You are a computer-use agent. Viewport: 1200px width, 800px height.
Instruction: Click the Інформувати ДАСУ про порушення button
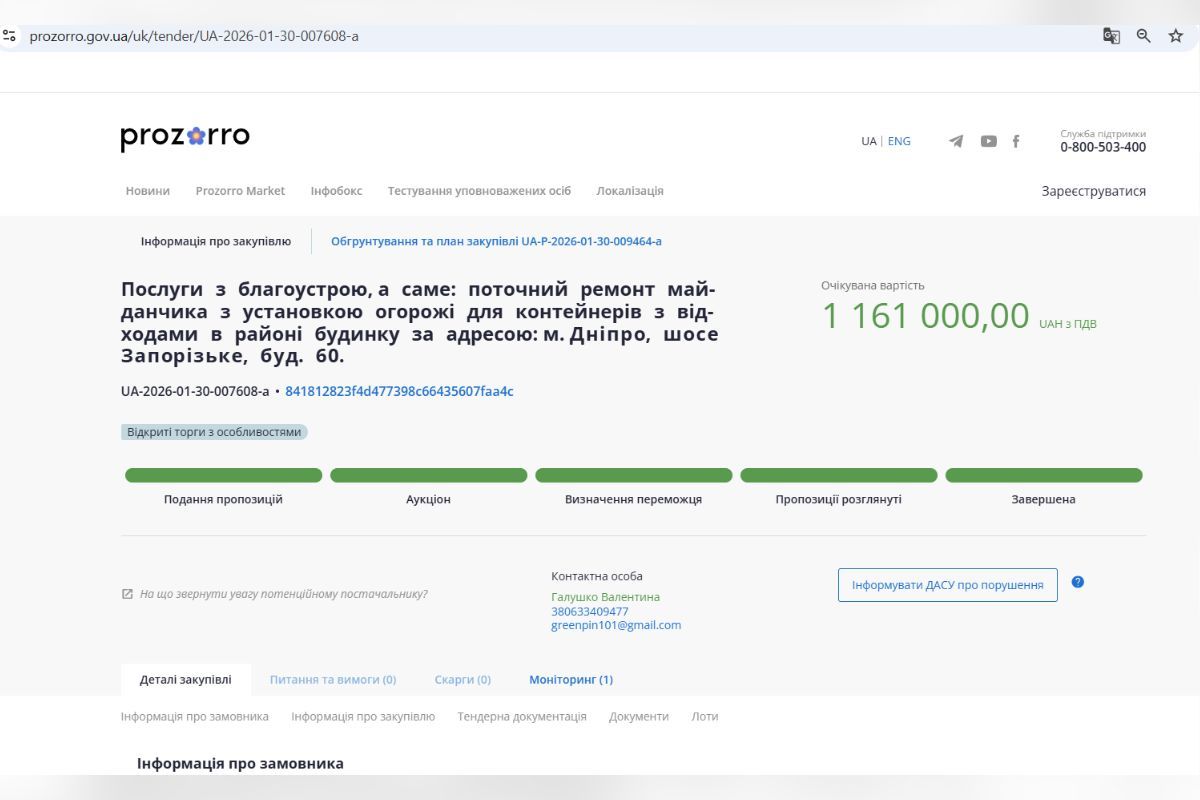coord(947,584)
